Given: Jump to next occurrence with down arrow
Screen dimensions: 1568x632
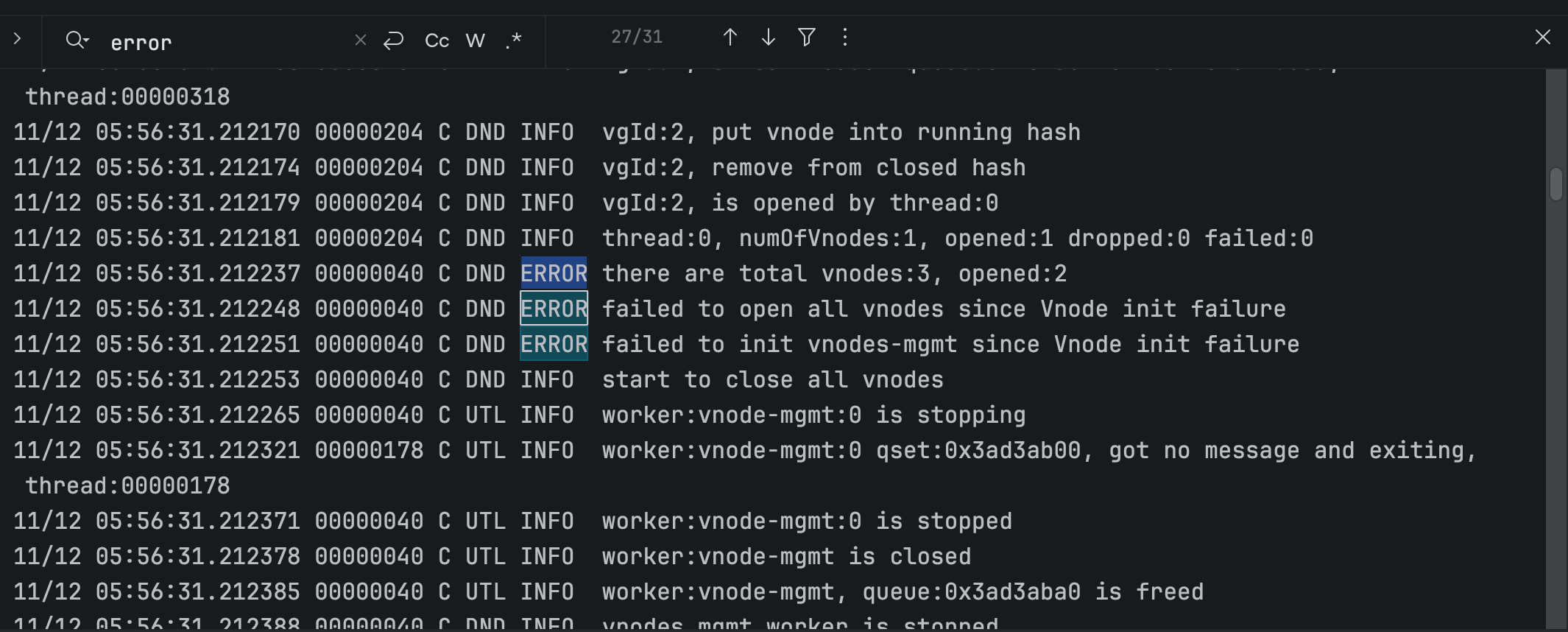Looking at the screenshot, I should pyautogui.click(x=769, y=38).
